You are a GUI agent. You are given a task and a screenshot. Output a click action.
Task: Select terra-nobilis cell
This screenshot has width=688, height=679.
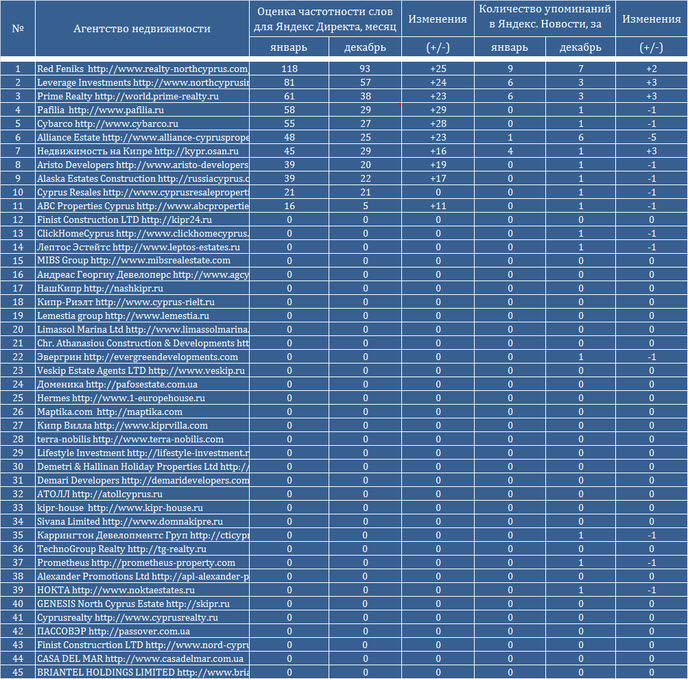142,439
